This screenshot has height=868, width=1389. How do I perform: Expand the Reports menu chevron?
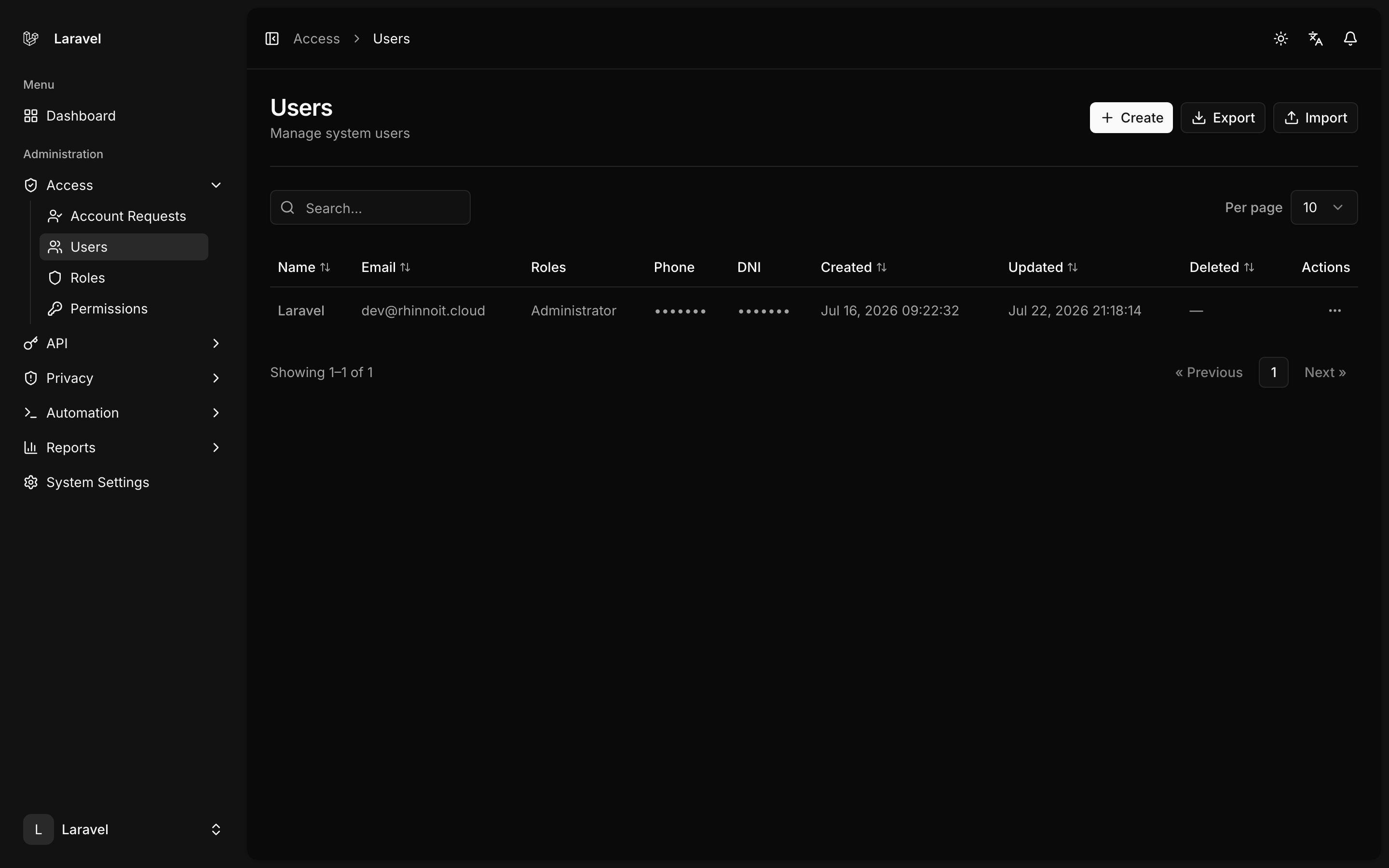pyautogui.click(x=216, y=448)
